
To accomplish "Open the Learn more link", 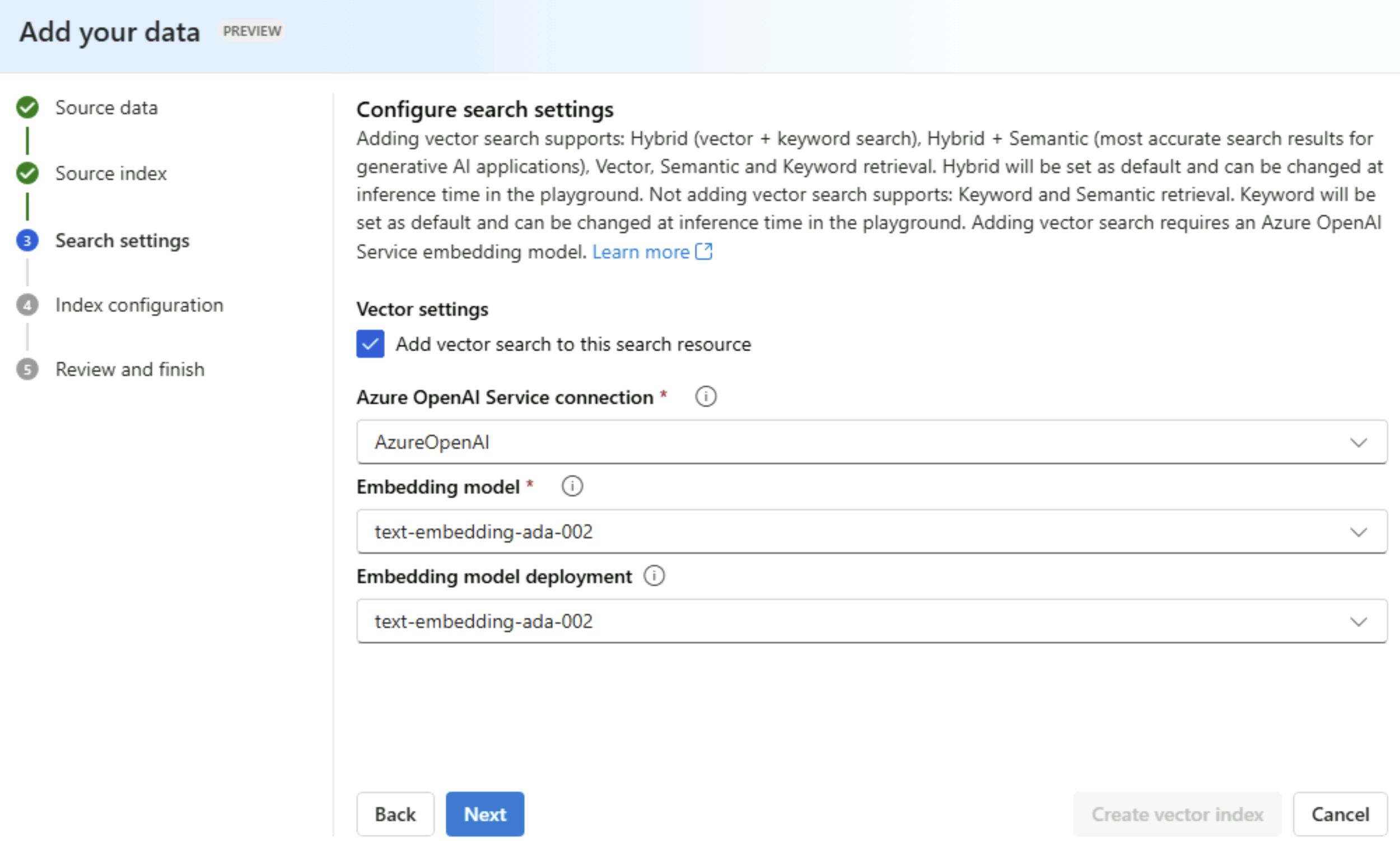I will (x=641, y=251).
